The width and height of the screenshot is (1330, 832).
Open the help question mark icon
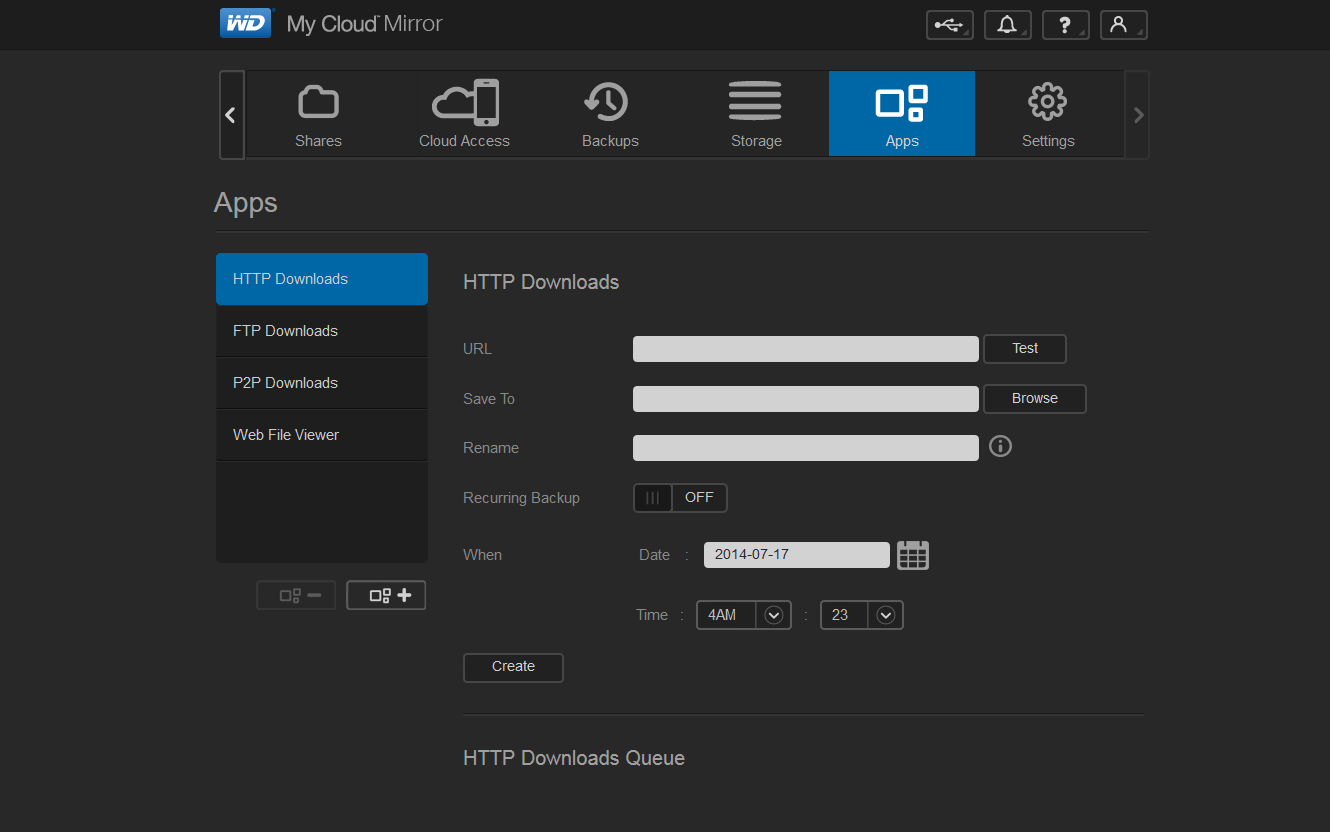pyautogui.click(x=1066, y=25)
